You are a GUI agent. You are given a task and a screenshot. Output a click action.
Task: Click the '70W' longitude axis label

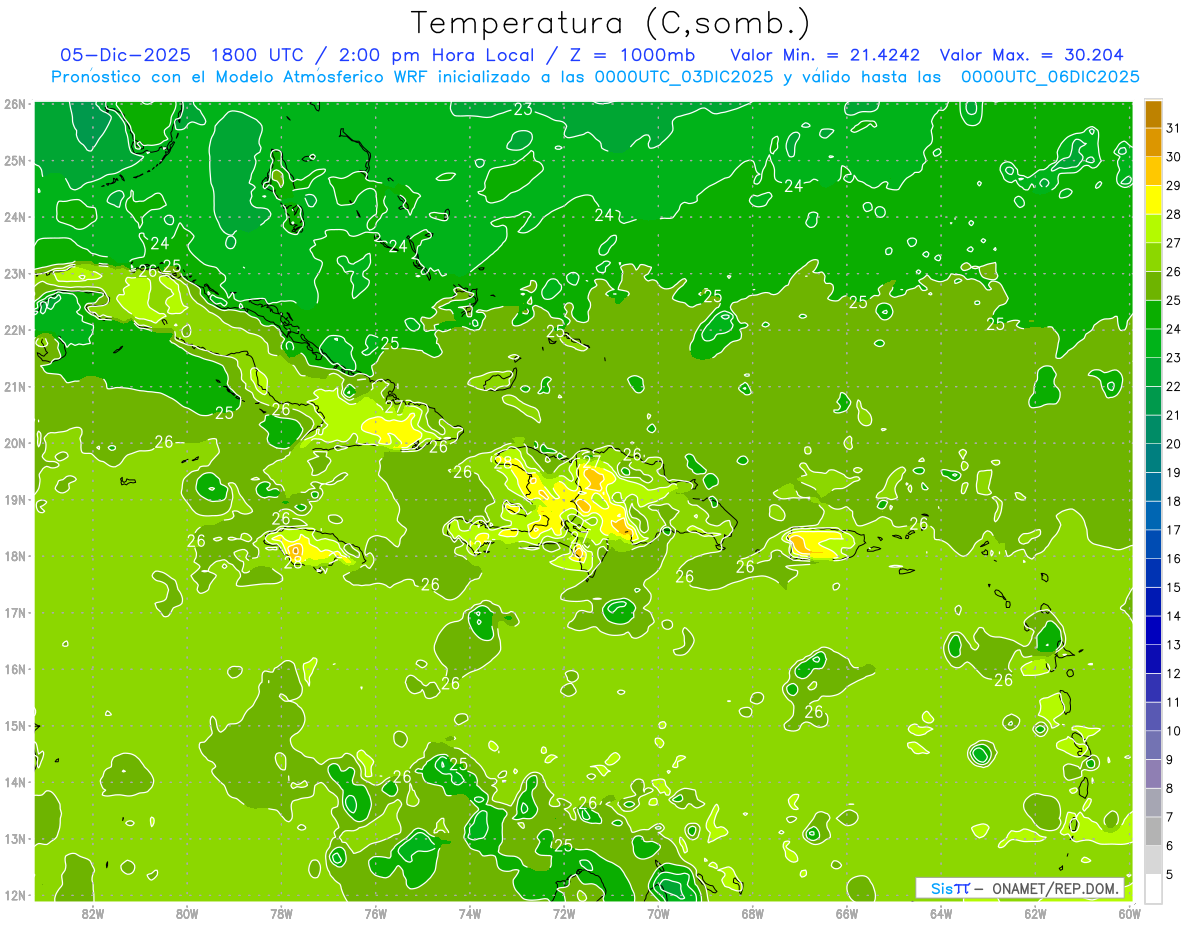coord(658,912)
